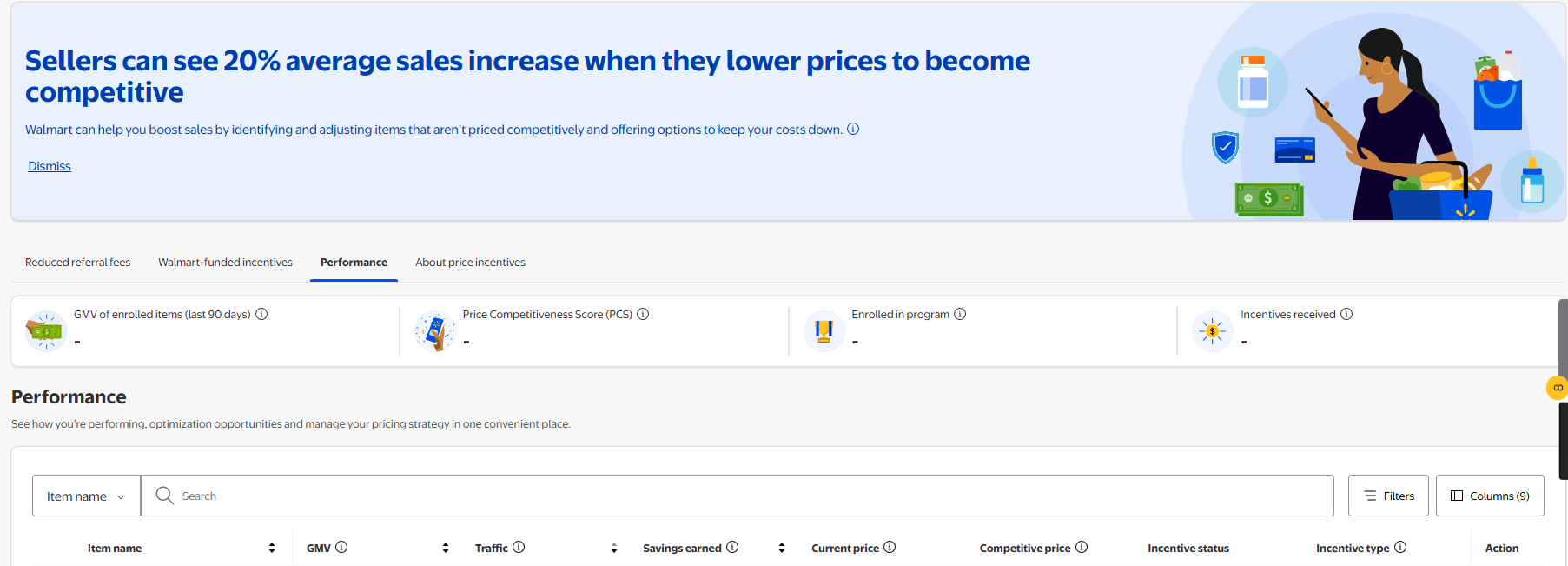Click the yellow infinity floating icon
Viewport: 1568px width, 566px height.
[1557, 388]
